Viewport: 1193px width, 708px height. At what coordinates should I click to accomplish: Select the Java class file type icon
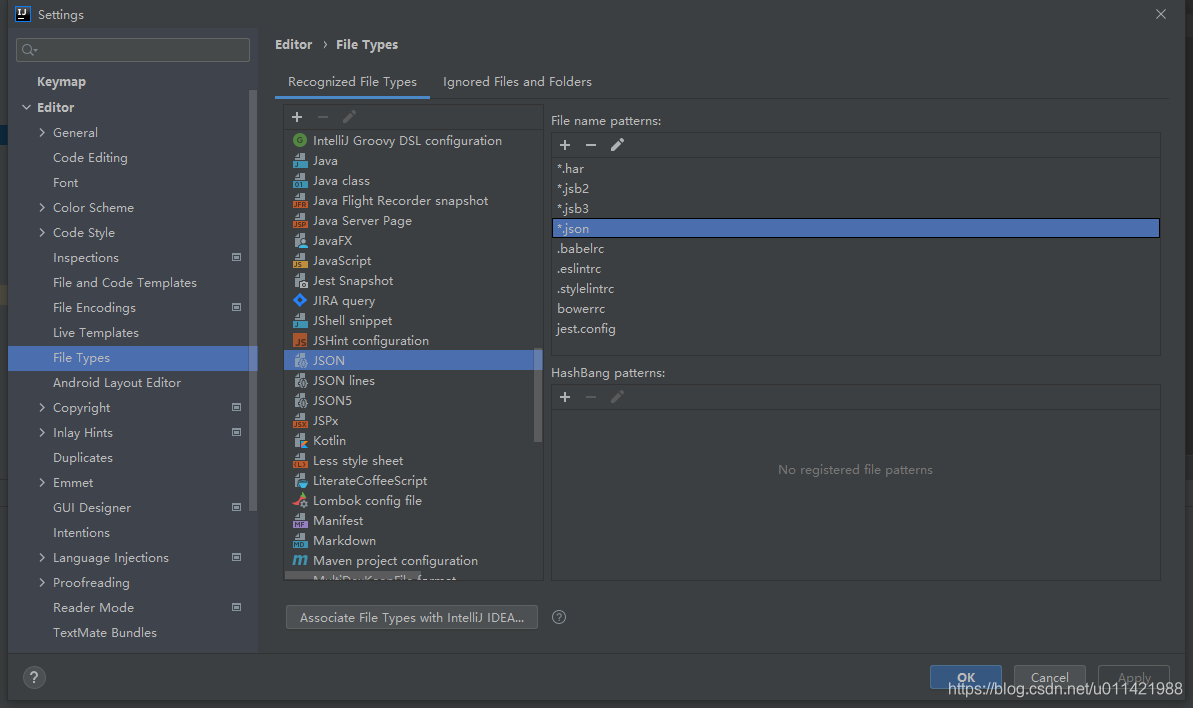(300, 180)
